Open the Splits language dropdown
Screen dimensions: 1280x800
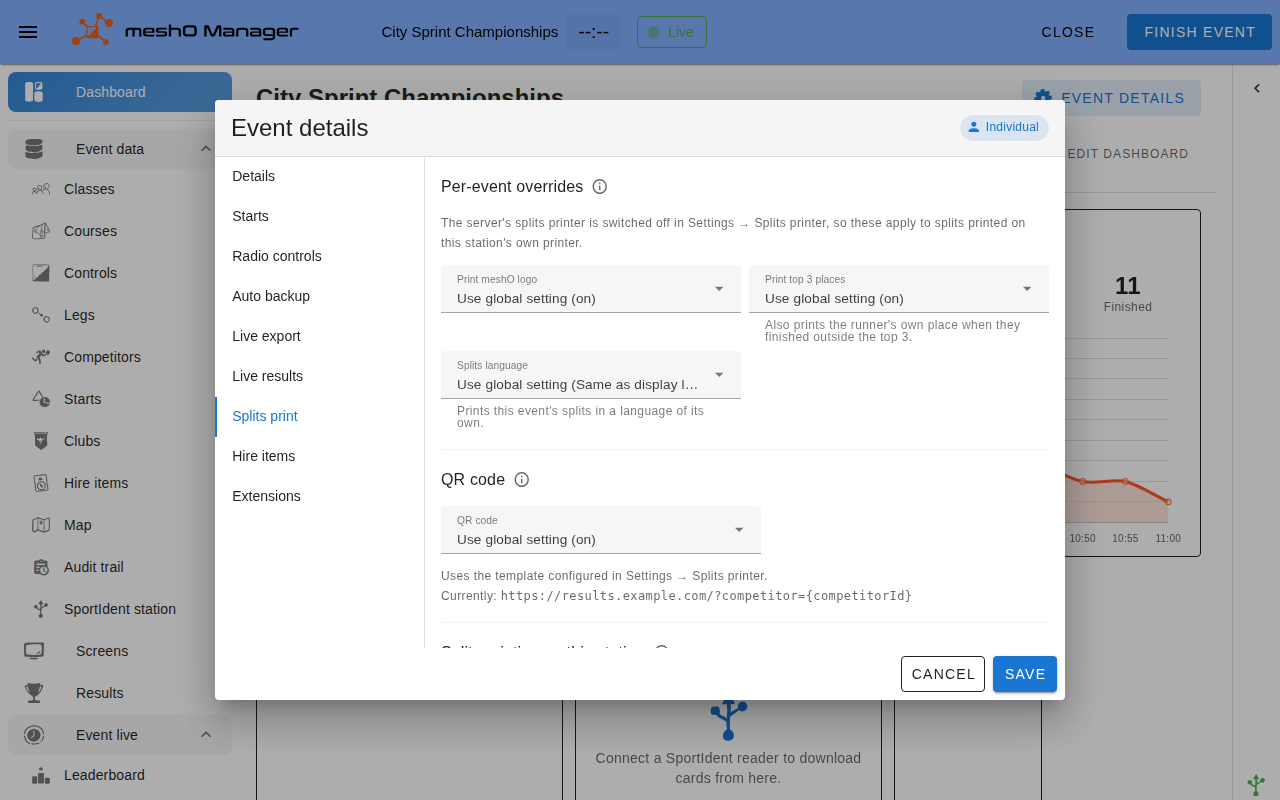pos(591,375)
